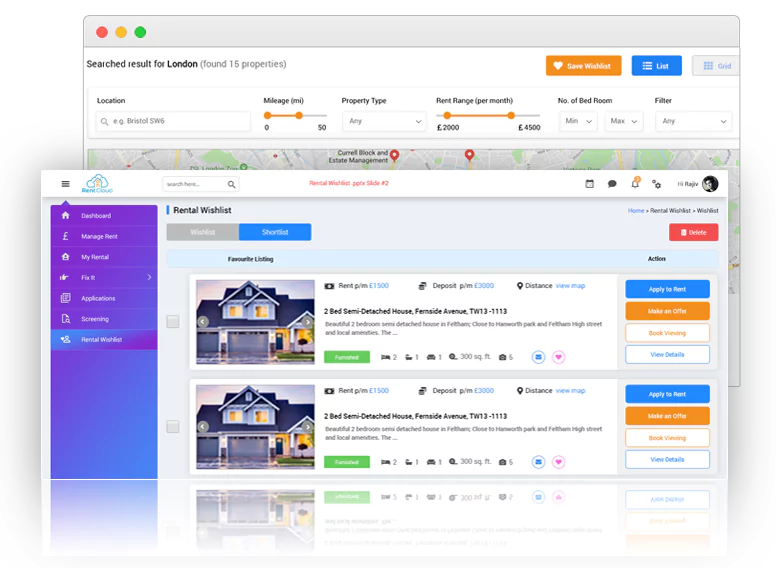Tick the first listing checkbox

pos(173,321)
